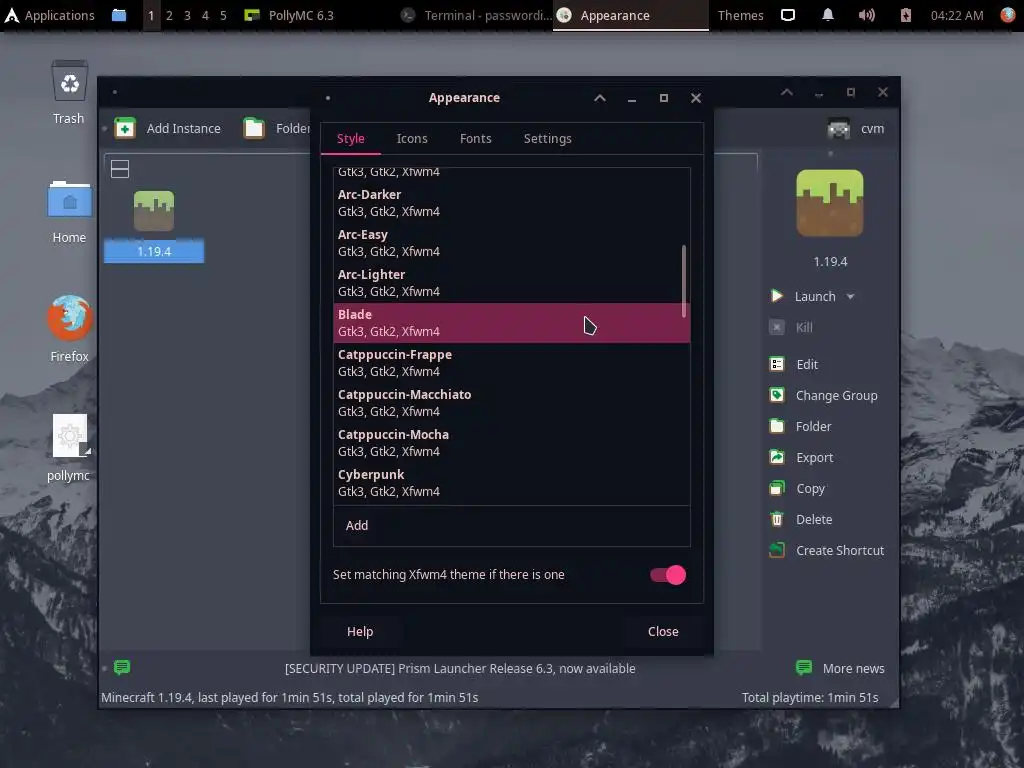Click the Launch text in PollyMC sidebar
The height and width of the screenshot is (768, 1024).
815,296
